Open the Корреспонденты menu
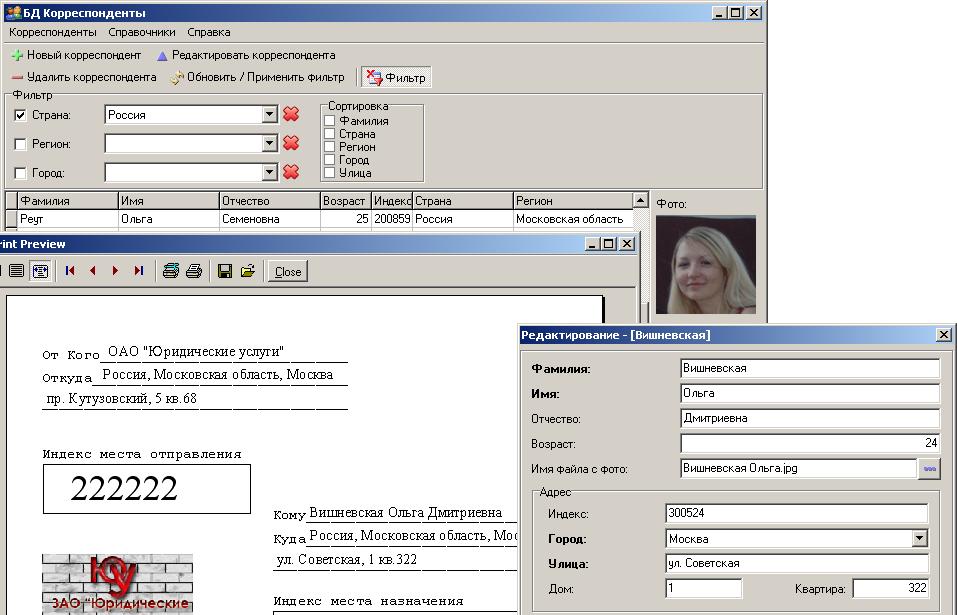957x615 pixels. (52, 32)
